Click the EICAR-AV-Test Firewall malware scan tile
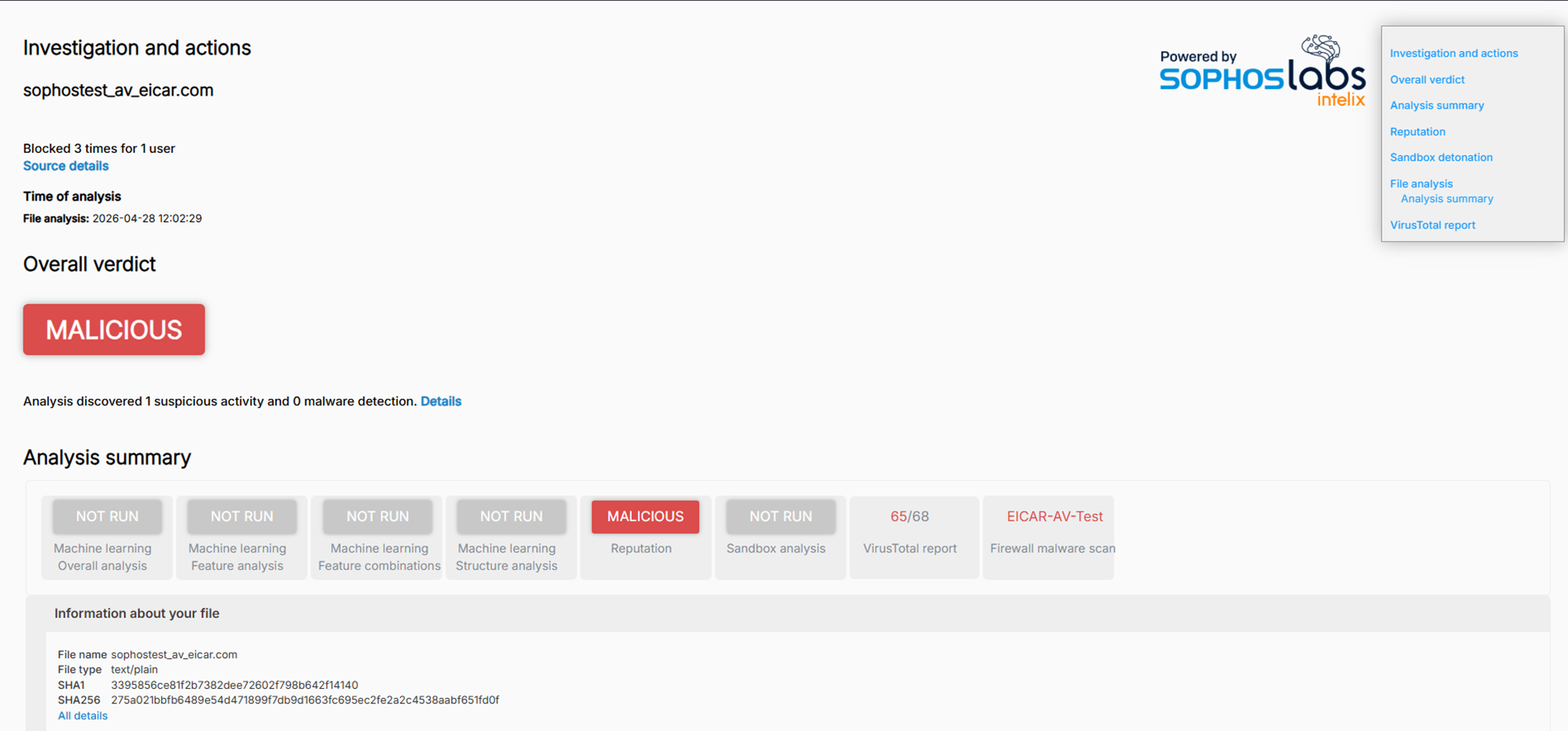The image size is (1568, 731). [x=1048, y=538]
